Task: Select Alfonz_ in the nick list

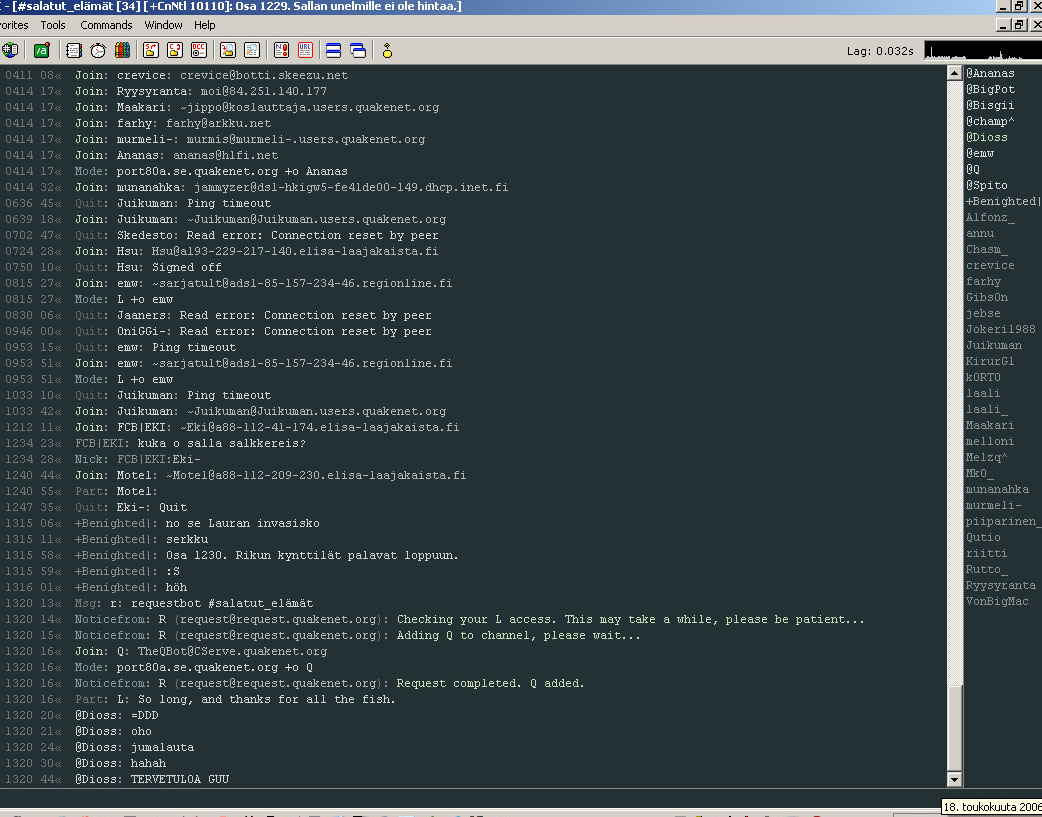Action: click(990, 217)
